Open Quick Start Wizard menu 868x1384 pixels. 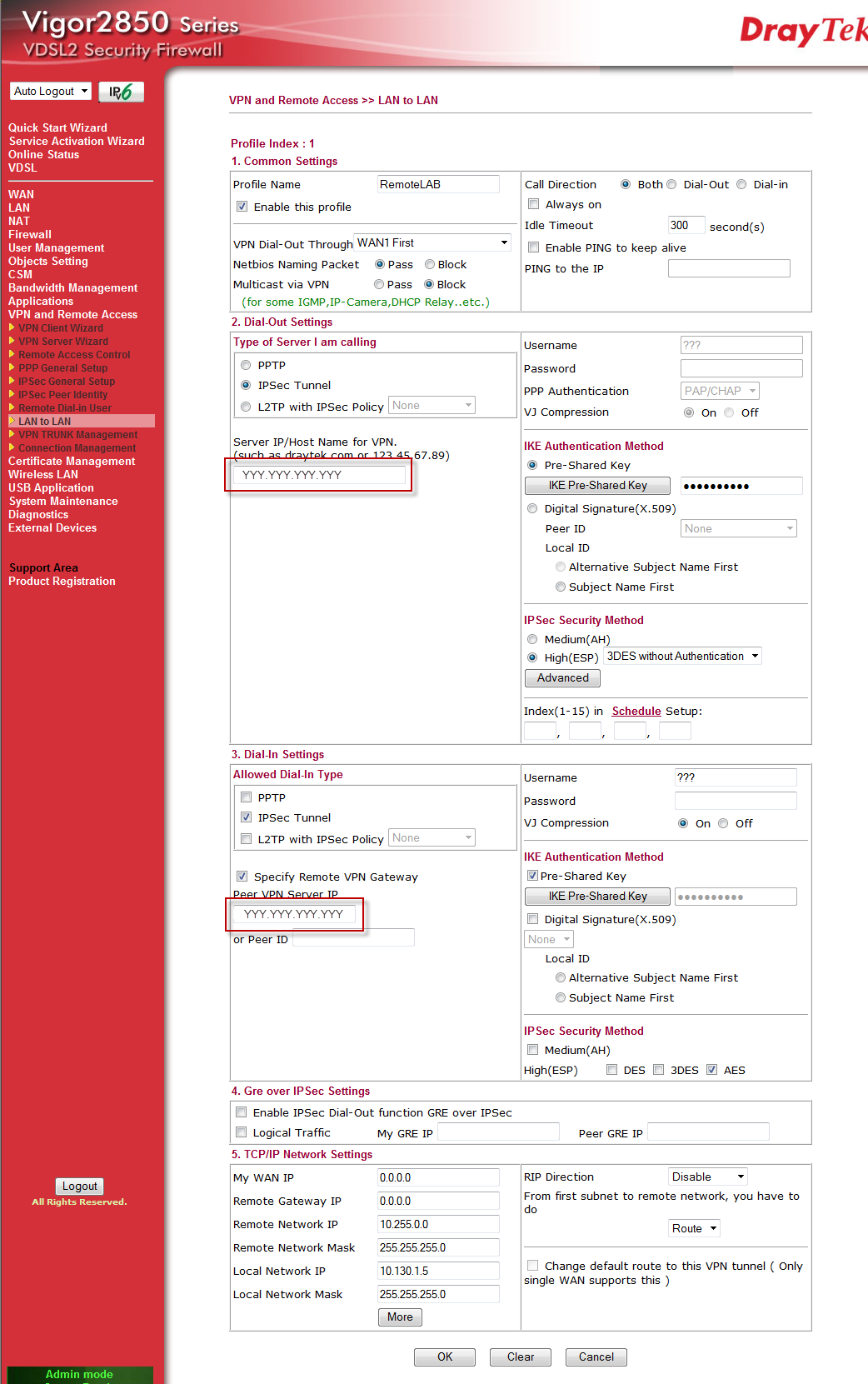click(57, 127)
